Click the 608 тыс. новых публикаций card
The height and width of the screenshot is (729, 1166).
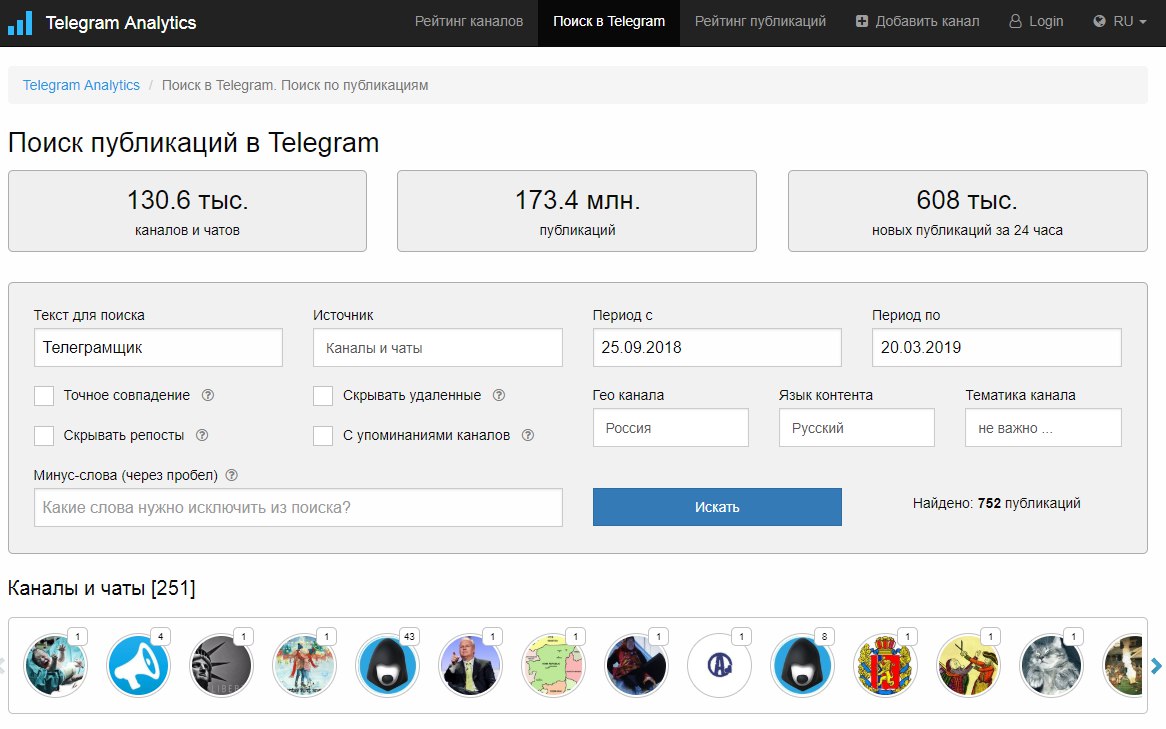point(967,211)
